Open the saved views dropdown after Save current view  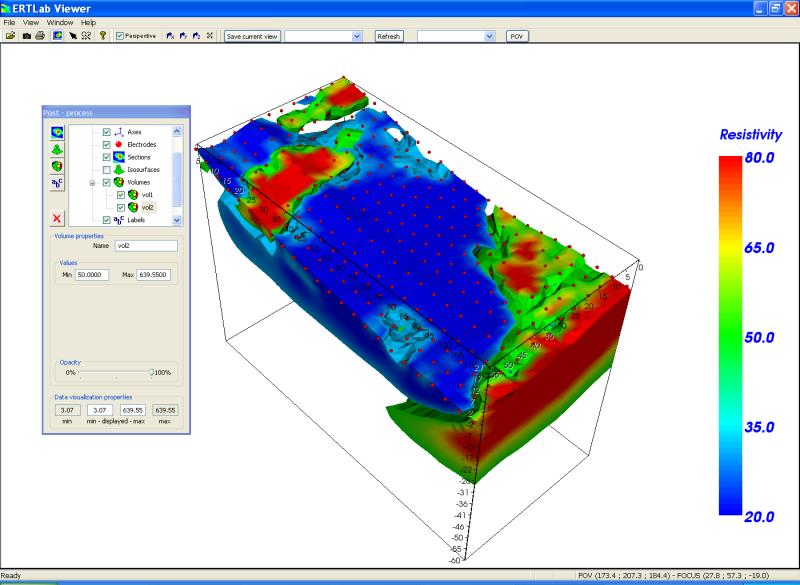357,36
